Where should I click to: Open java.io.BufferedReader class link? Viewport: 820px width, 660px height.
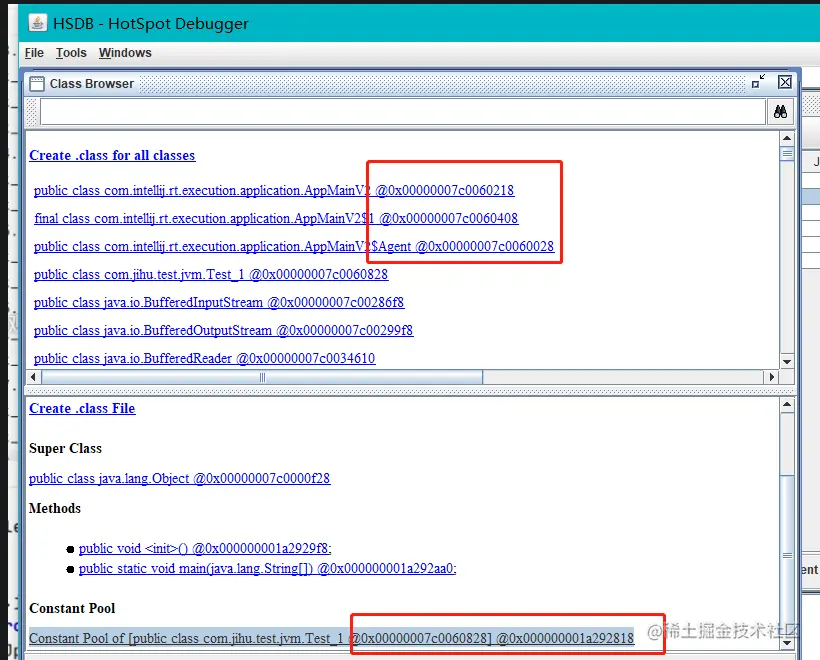point(204,358)
